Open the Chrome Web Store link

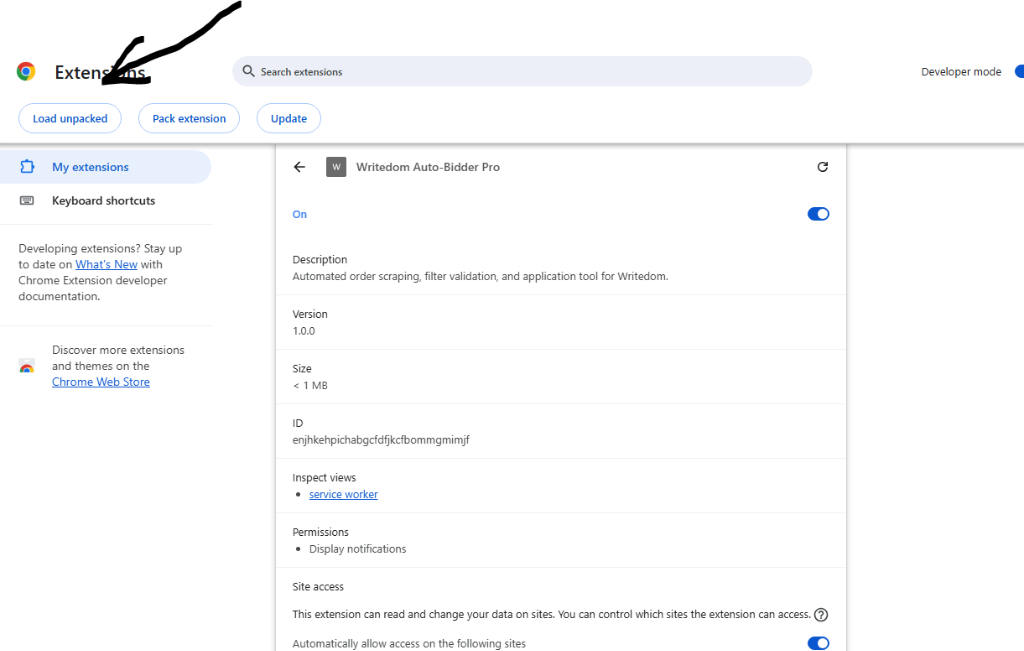[x=101, y=382]
